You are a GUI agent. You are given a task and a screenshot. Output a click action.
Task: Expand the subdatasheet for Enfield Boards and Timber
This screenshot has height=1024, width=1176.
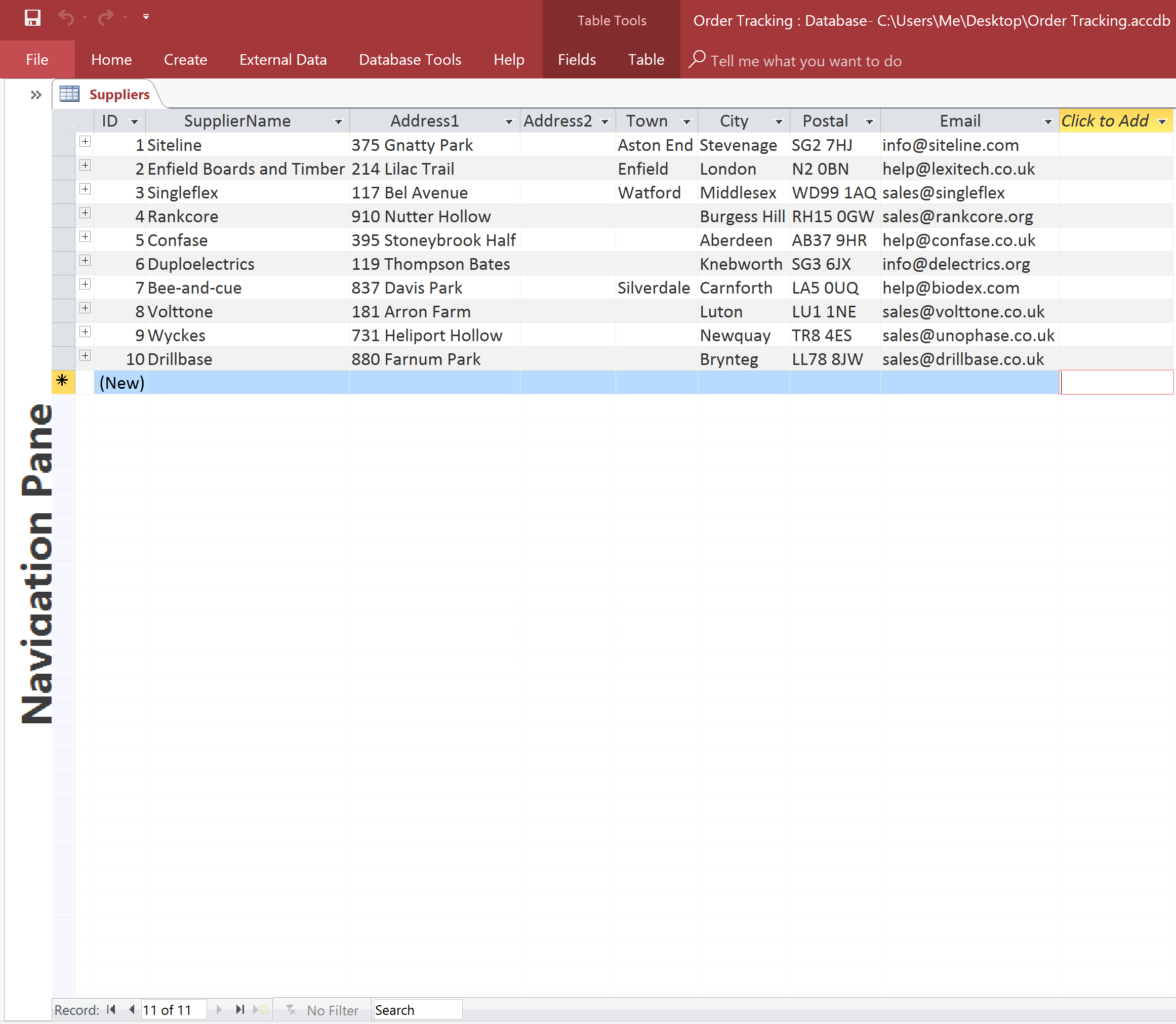[85, 165]
